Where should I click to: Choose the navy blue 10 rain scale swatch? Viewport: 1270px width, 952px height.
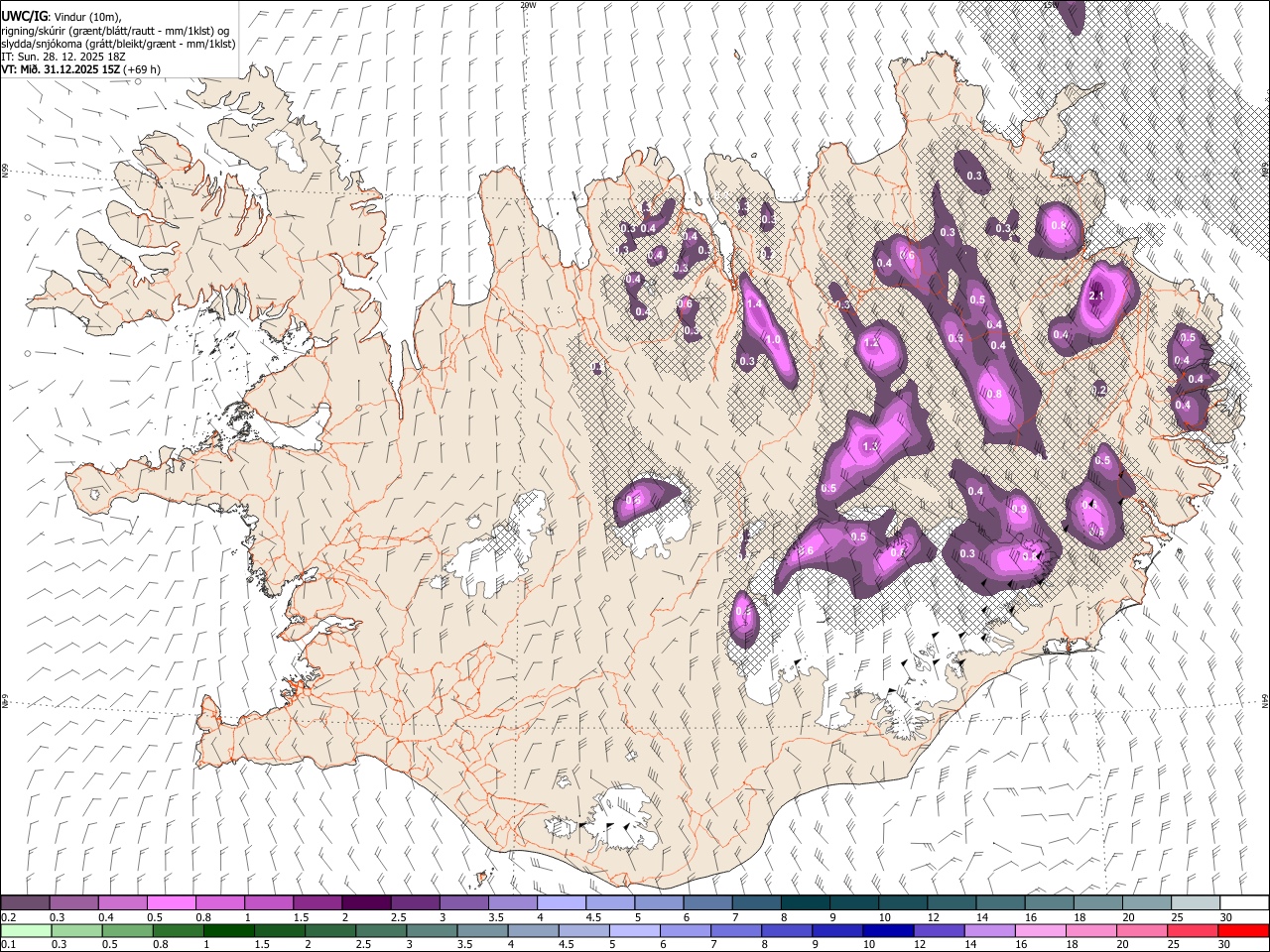click(x=888, y=930)
